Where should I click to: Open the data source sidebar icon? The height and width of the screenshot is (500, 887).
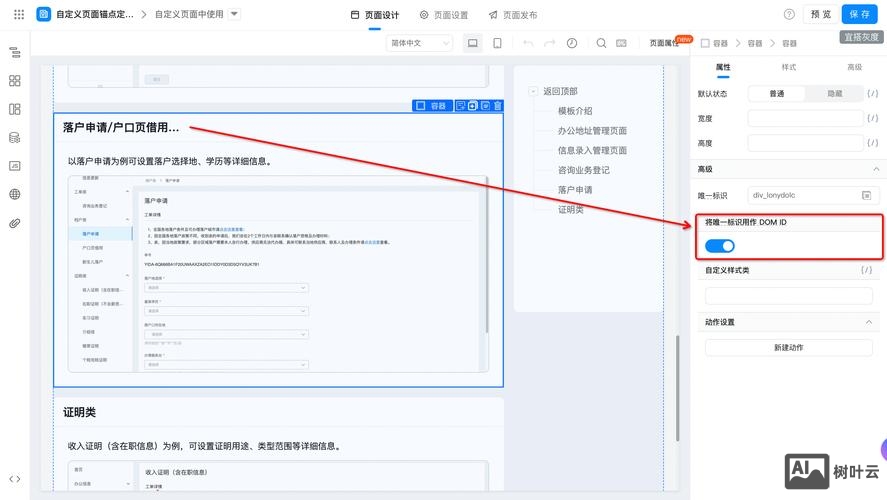coord(15,137)
